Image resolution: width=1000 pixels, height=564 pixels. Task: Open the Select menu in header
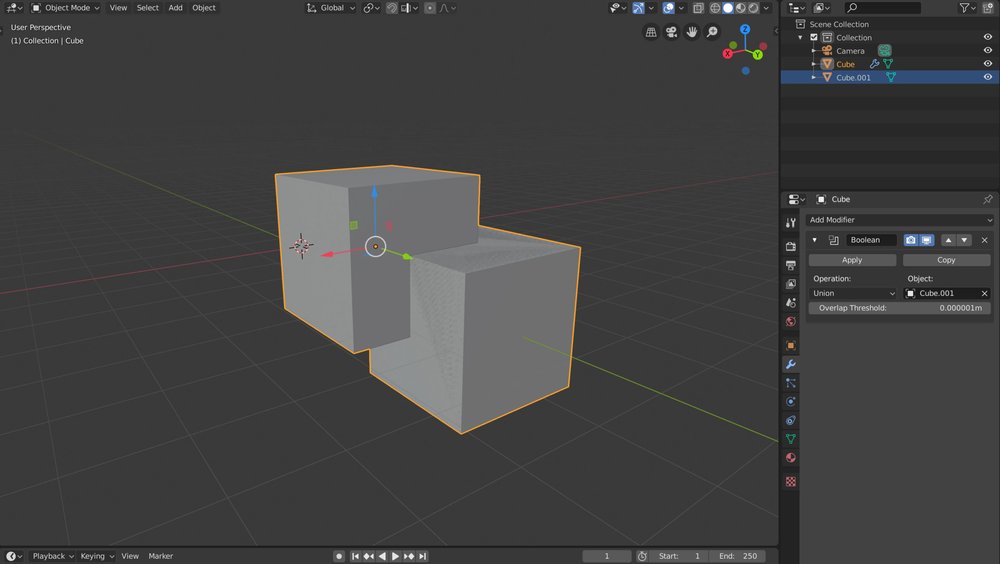point(147,8)
